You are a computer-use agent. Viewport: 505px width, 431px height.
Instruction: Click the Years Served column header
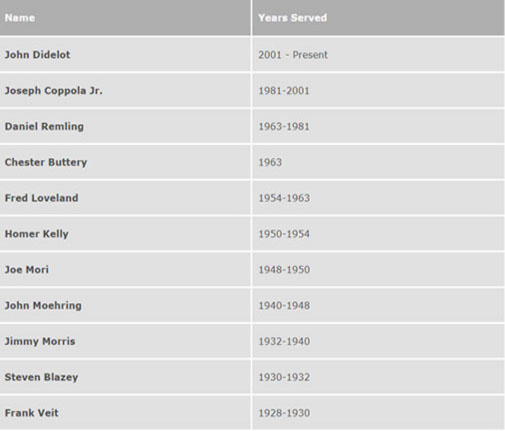click(378, 17)
